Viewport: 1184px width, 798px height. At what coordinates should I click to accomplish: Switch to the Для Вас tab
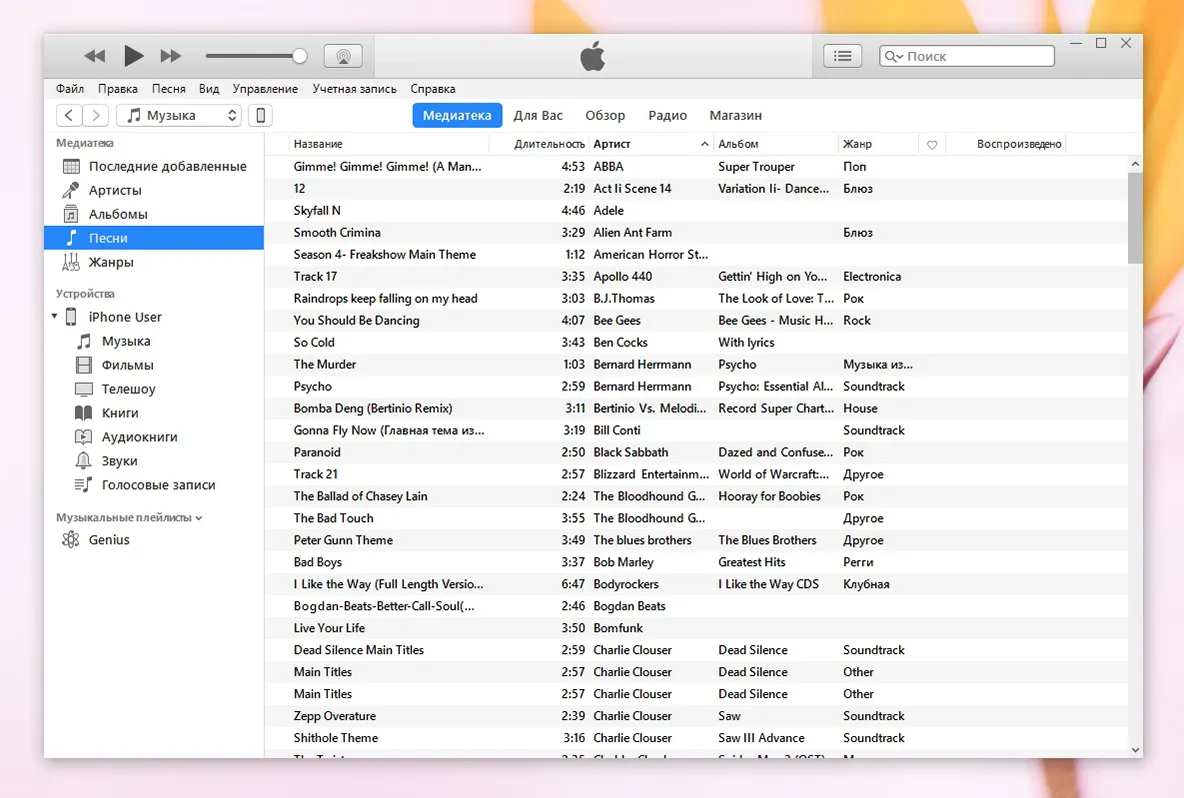point(538,115)
